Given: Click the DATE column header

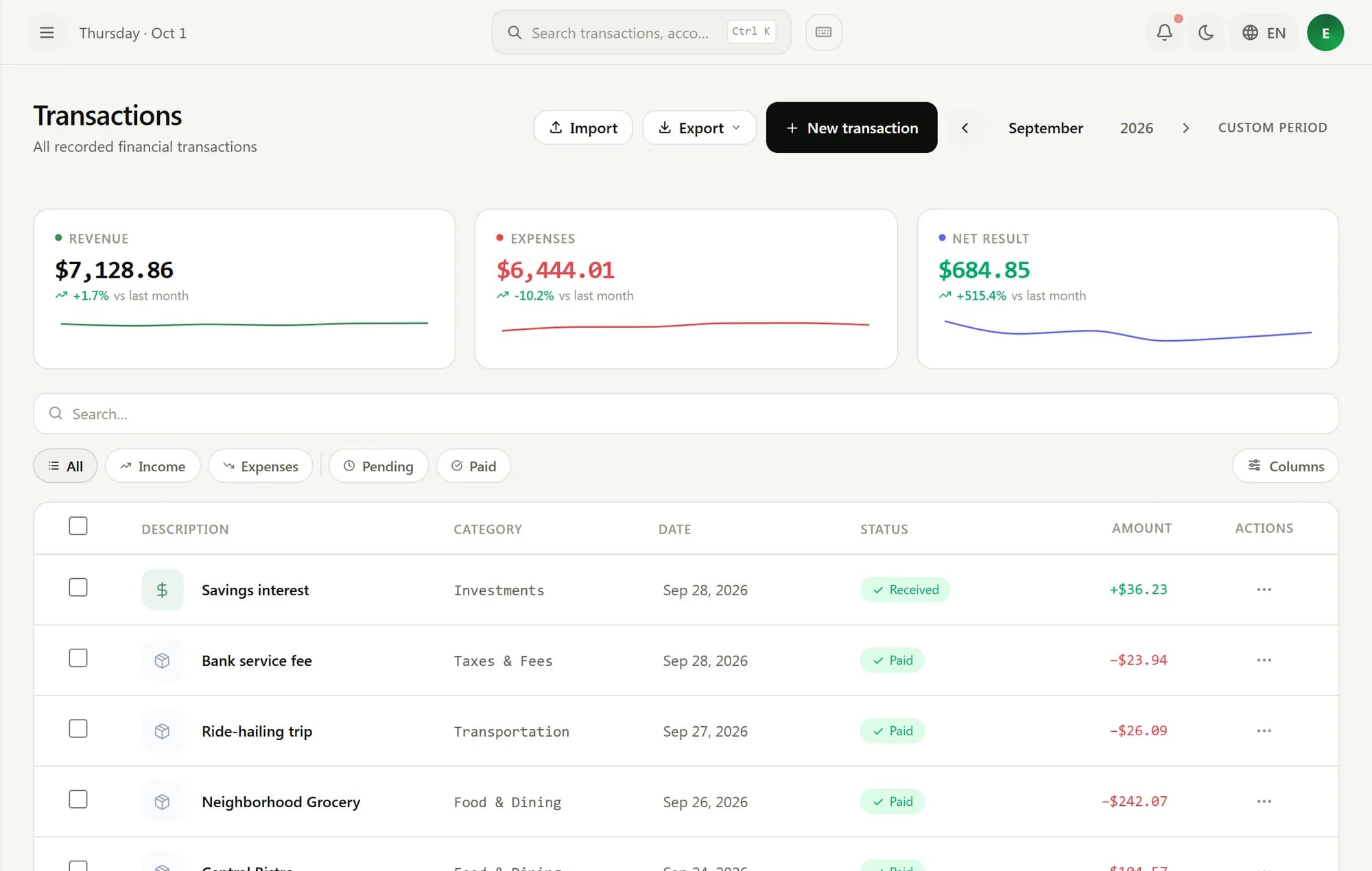Looking at the screenshot, I should 675,529.
